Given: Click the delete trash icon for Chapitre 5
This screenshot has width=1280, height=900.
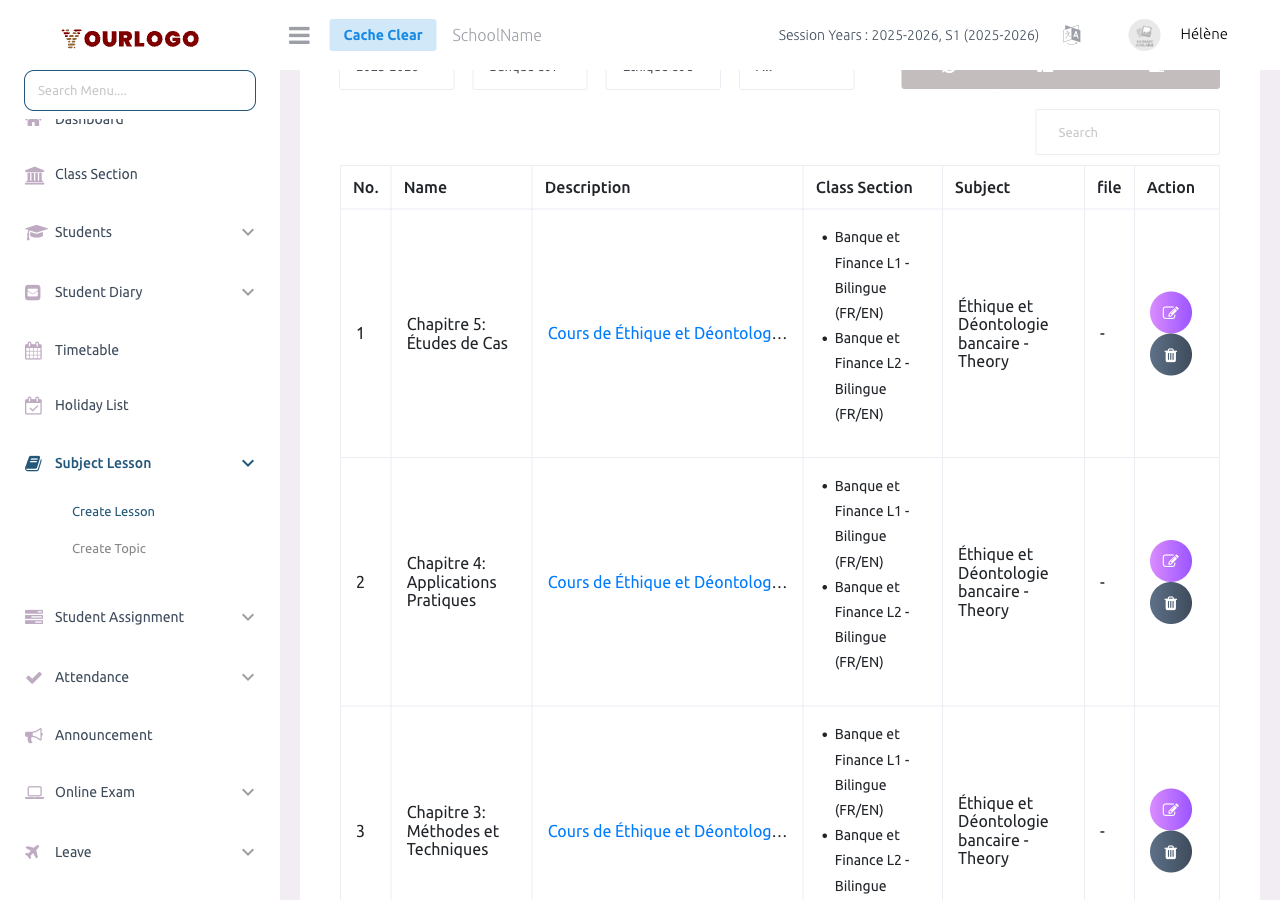Looking at the screenshot, I should [x=1170, y=353].
